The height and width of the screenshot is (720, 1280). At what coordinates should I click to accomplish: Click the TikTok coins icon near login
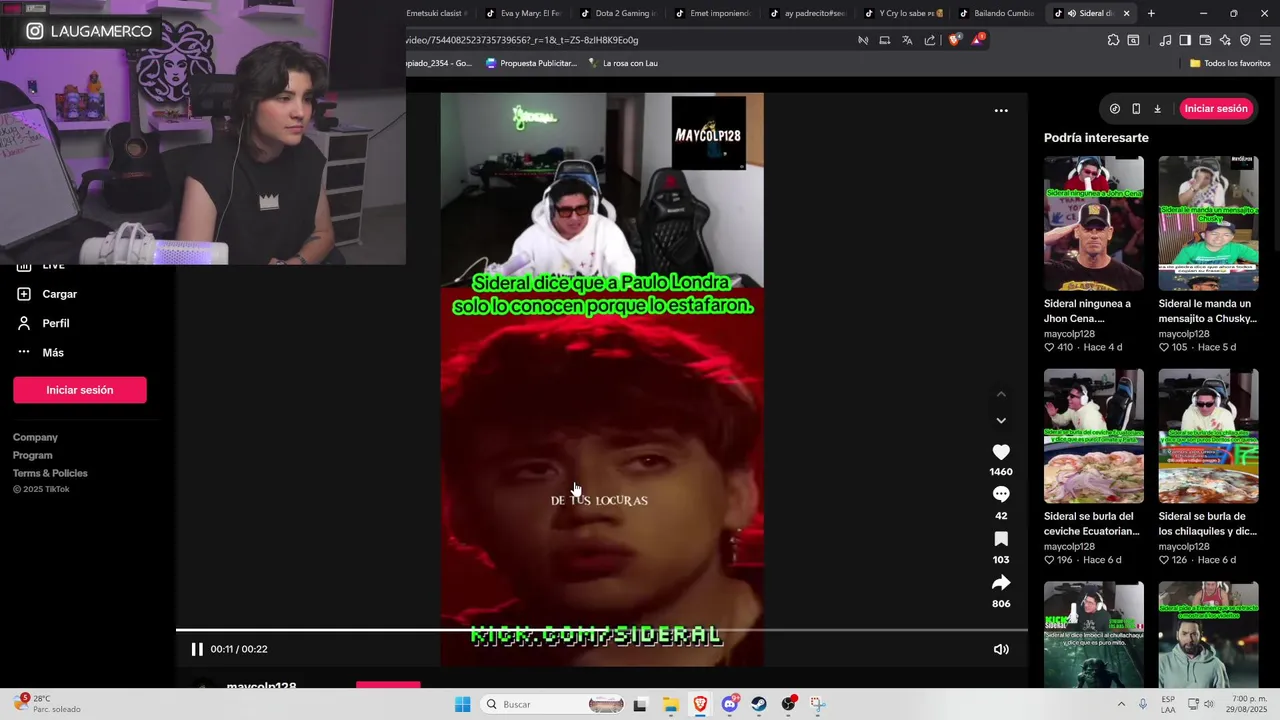(x=1115, y=109)
